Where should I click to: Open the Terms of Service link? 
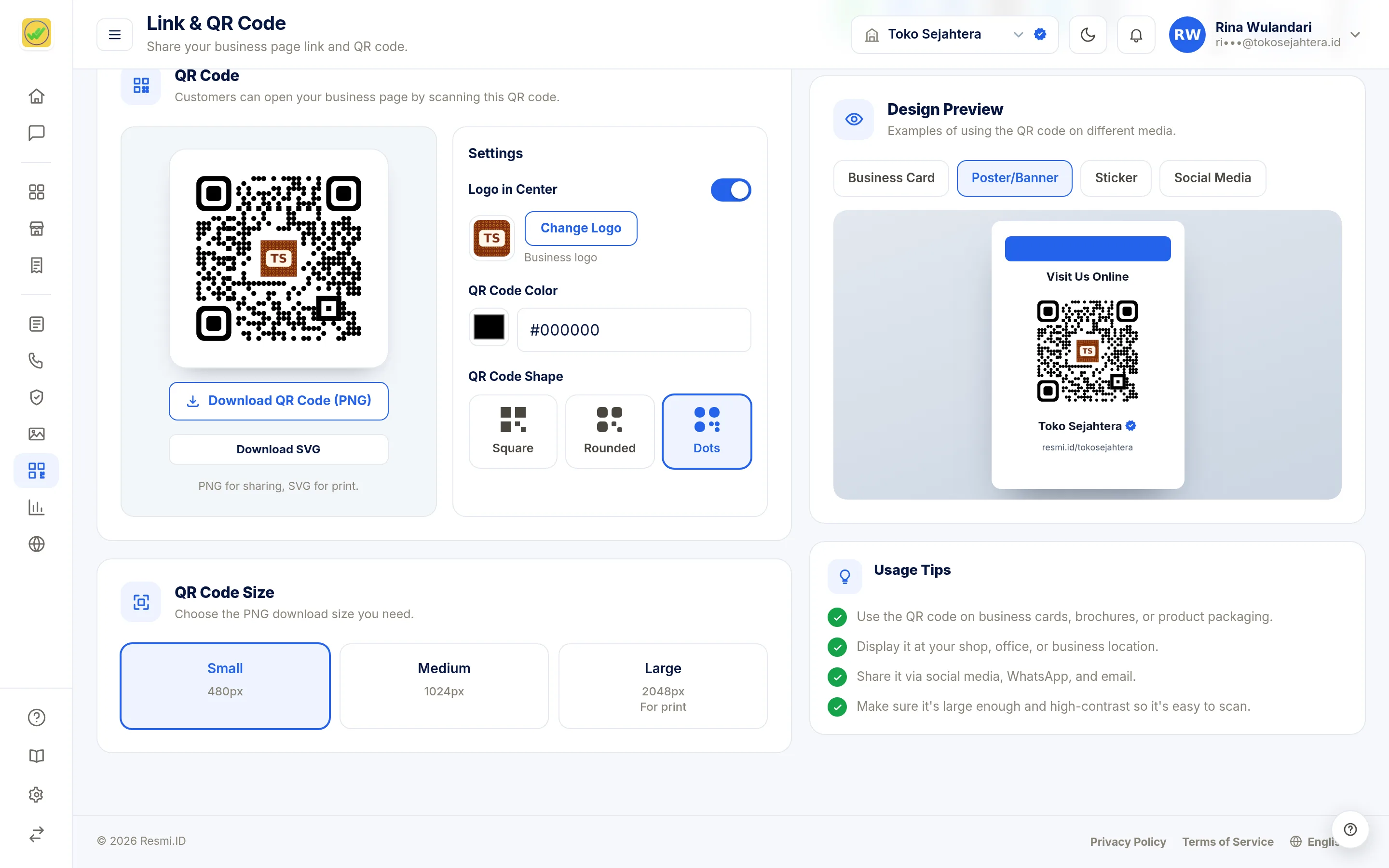point(1228,841)
